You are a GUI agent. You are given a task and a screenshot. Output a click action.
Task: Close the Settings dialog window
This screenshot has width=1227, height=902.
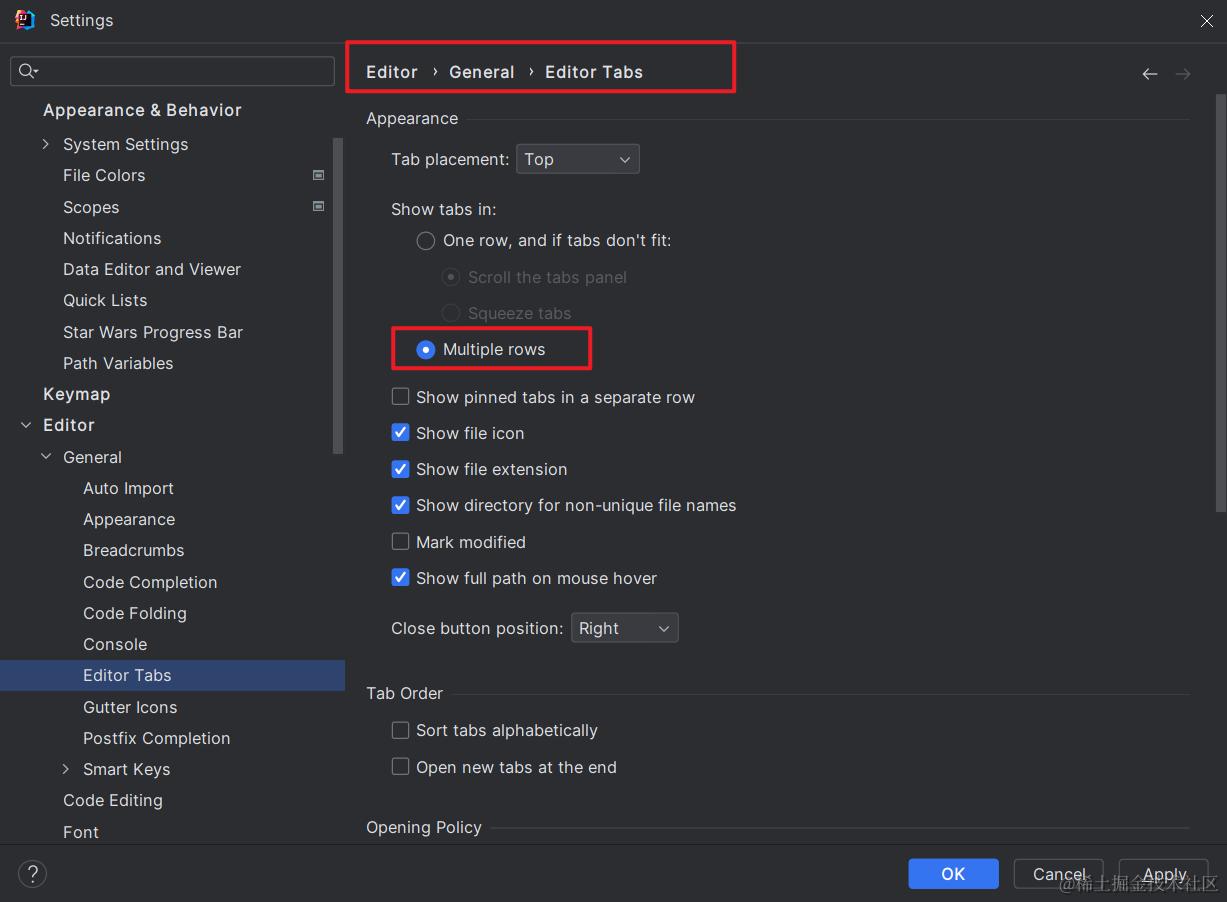1207,21
